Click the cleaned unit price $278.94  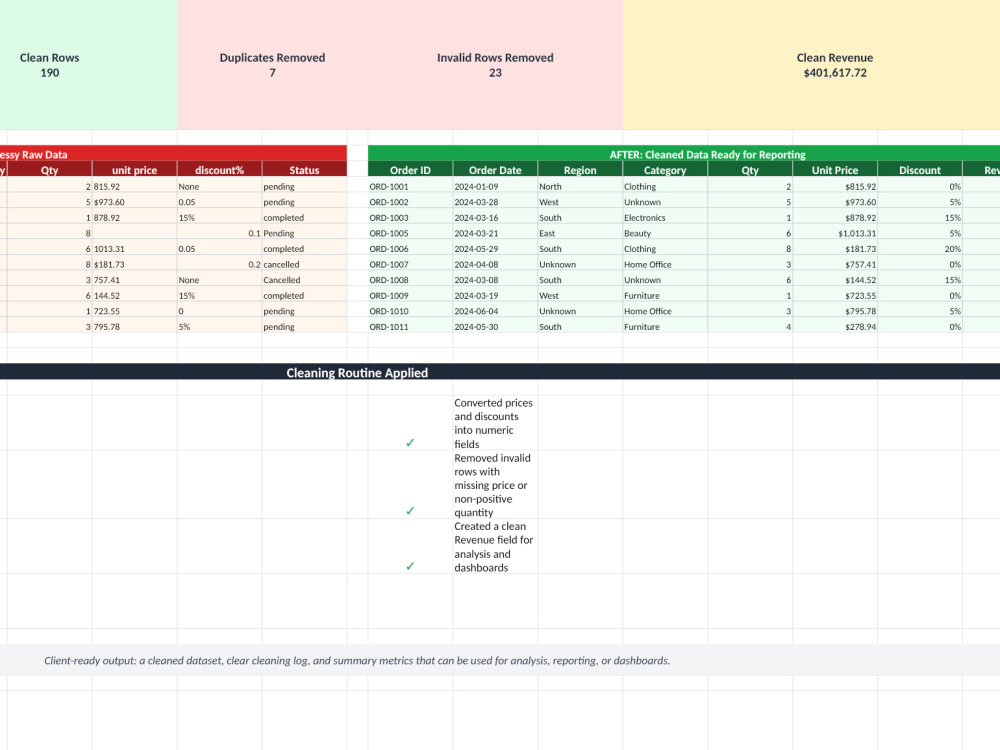[835, 326]
